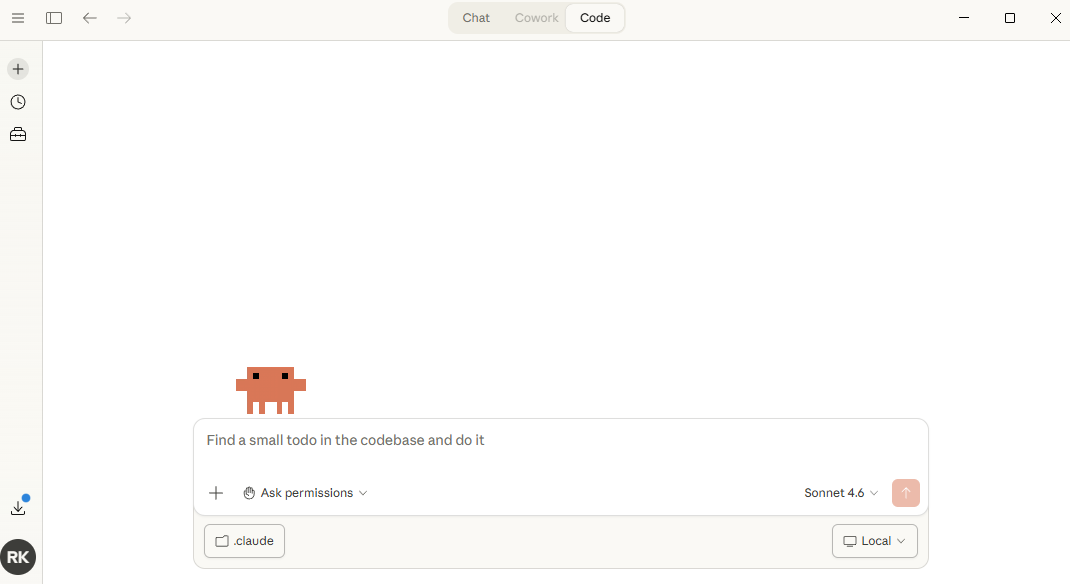Click the back navigation arrow

pyautogui.click(x=90, y=18)
